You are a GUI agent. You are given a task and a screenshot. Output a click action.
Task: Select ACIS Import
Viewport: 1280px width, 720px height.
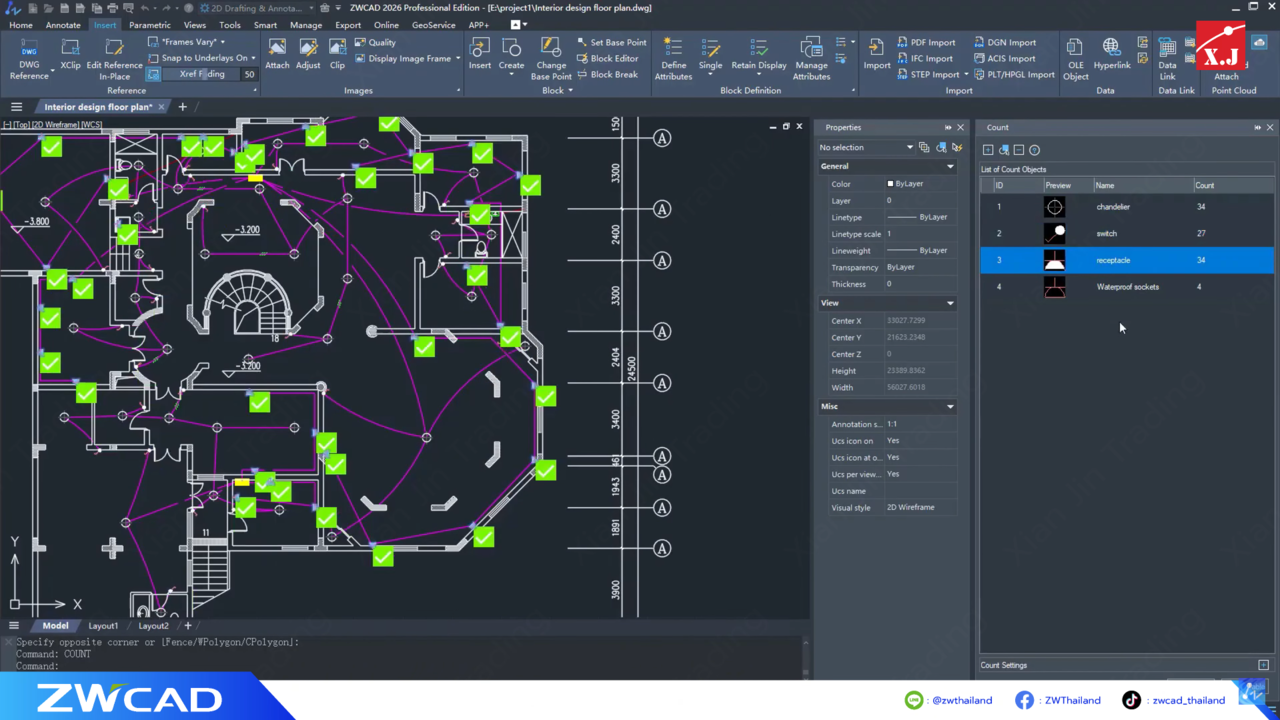1003,58
